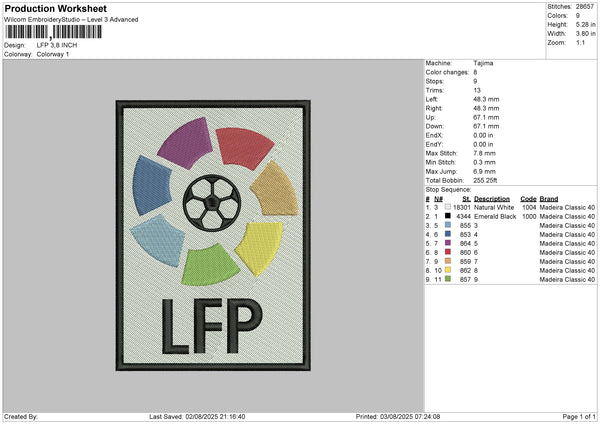Screen dimensions: 600x424
Task: Click the 'EndX:' value '0.00 in'
Action: (x=483, y=135)
